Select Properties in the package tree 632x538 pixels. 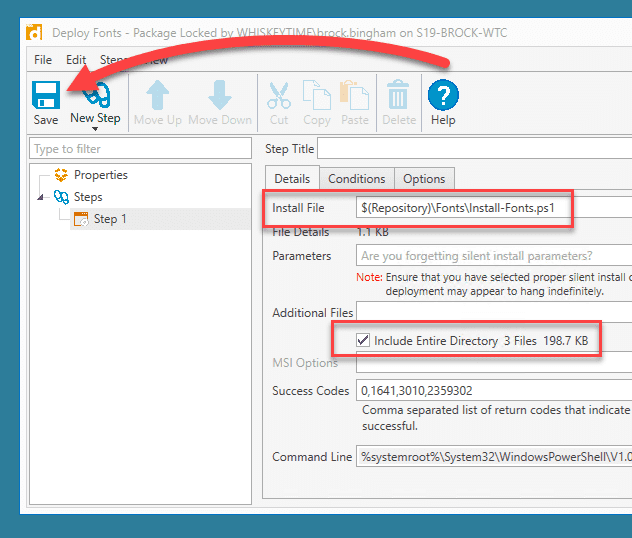tap(101, 174)
